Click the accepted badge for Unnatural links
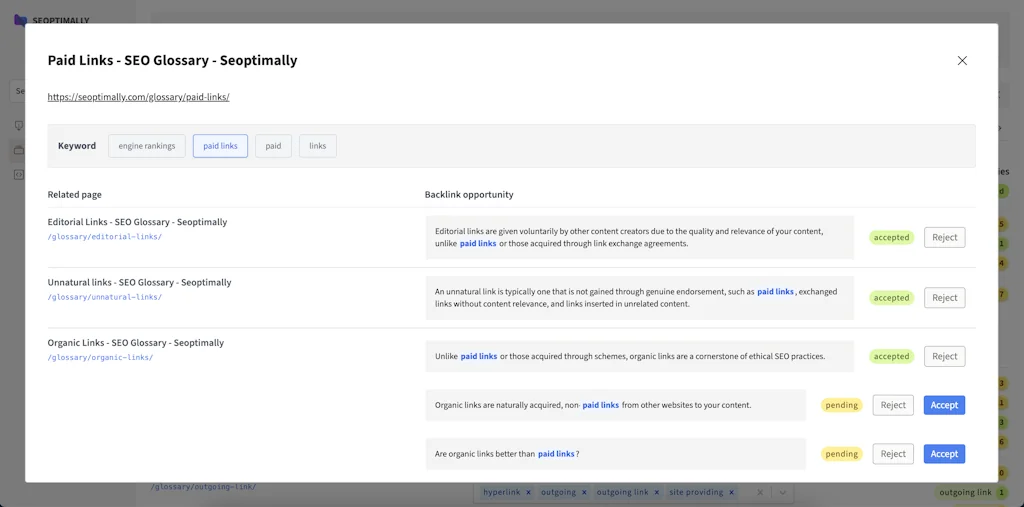This screenshot has width=1024, height=507. coord(891,297)
